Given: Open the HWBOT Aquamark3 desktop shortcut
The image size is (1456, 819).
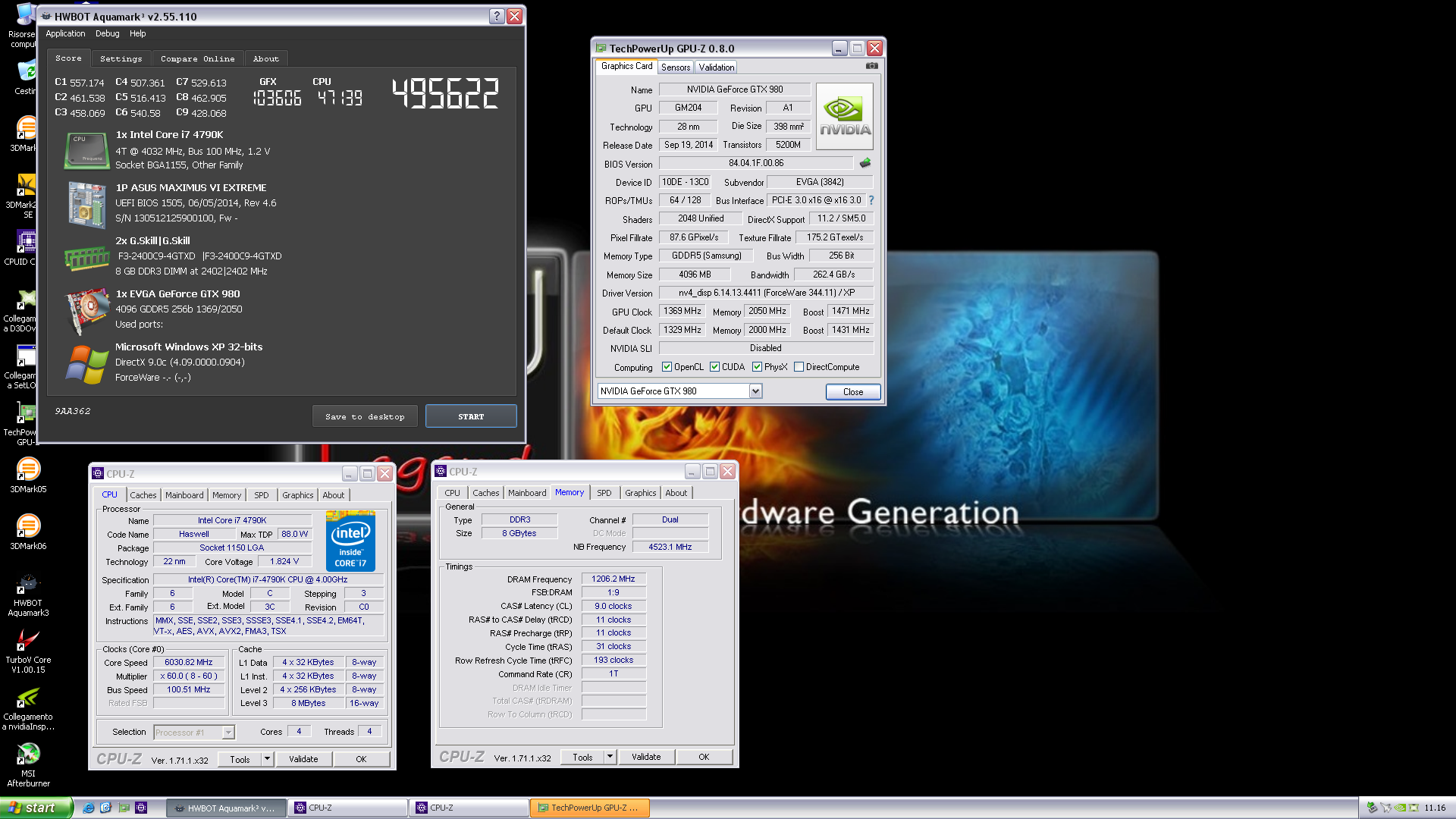Looking at the screenshot, I should pos(28,595).
